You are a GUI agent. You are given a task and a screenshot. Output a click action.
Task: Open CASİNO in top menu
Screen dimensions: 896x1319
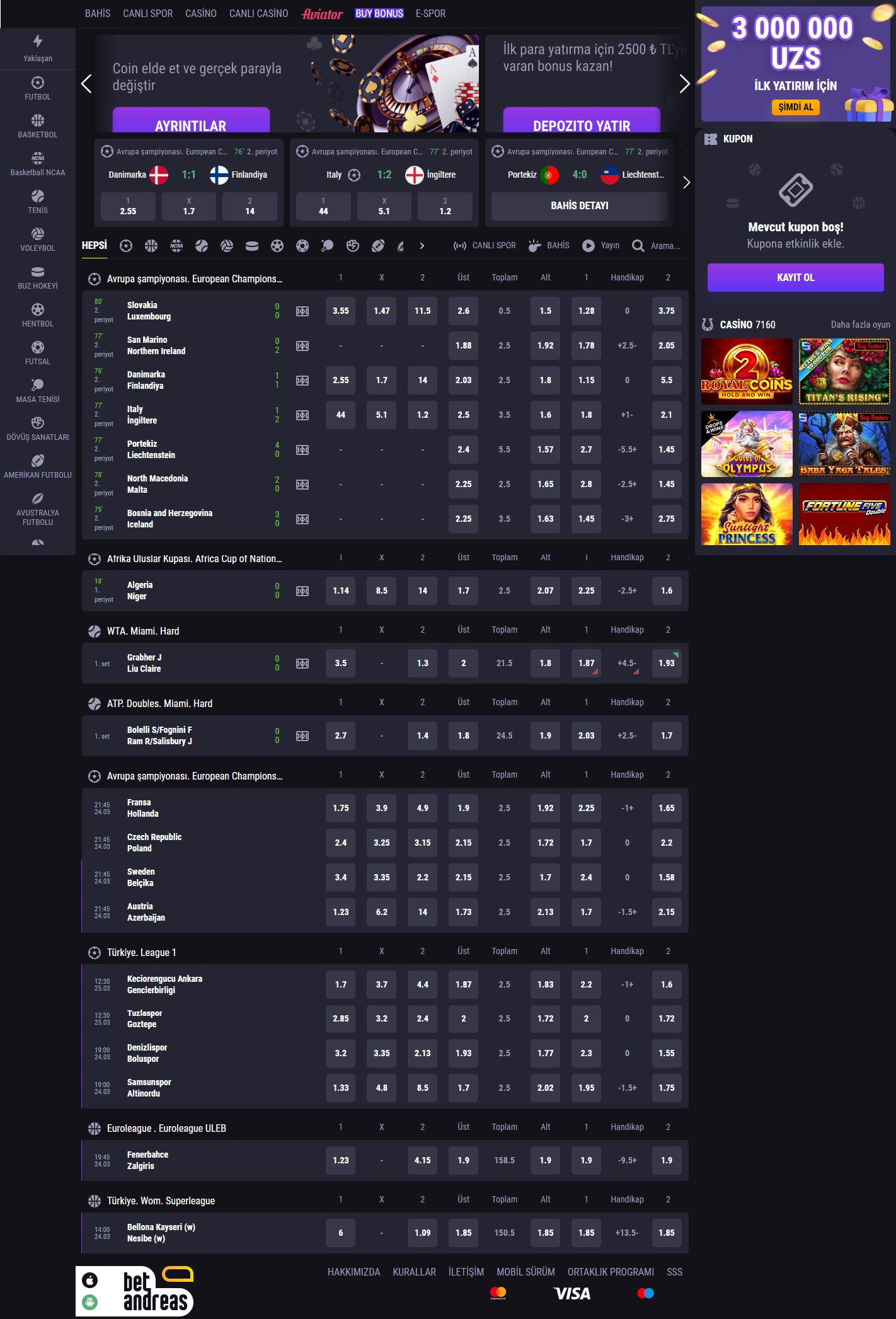tap(201, 13)
